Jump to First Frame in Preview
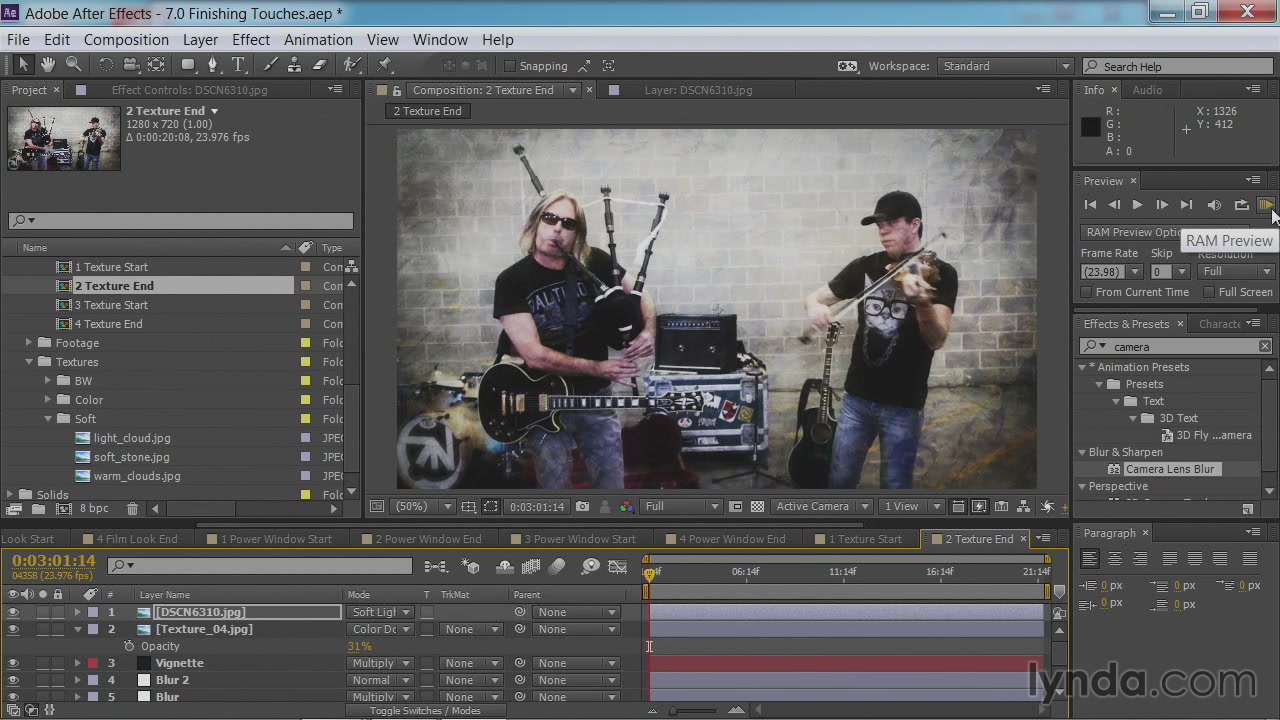Viewport: 1280px width, 720px height. point(1090,205)
